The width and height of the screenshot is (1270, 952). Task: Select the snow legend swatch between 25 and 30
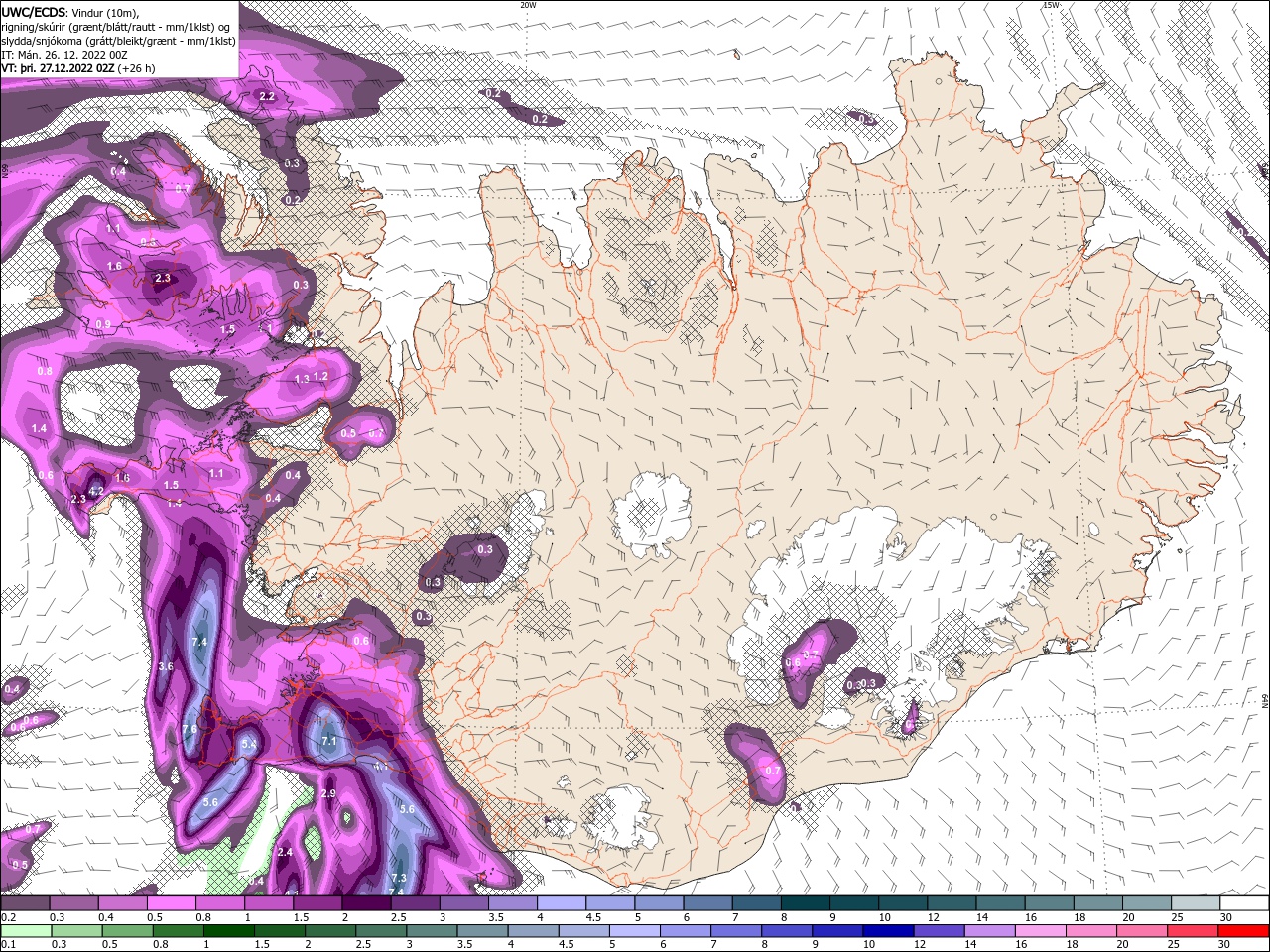[x=1196, y=903]
